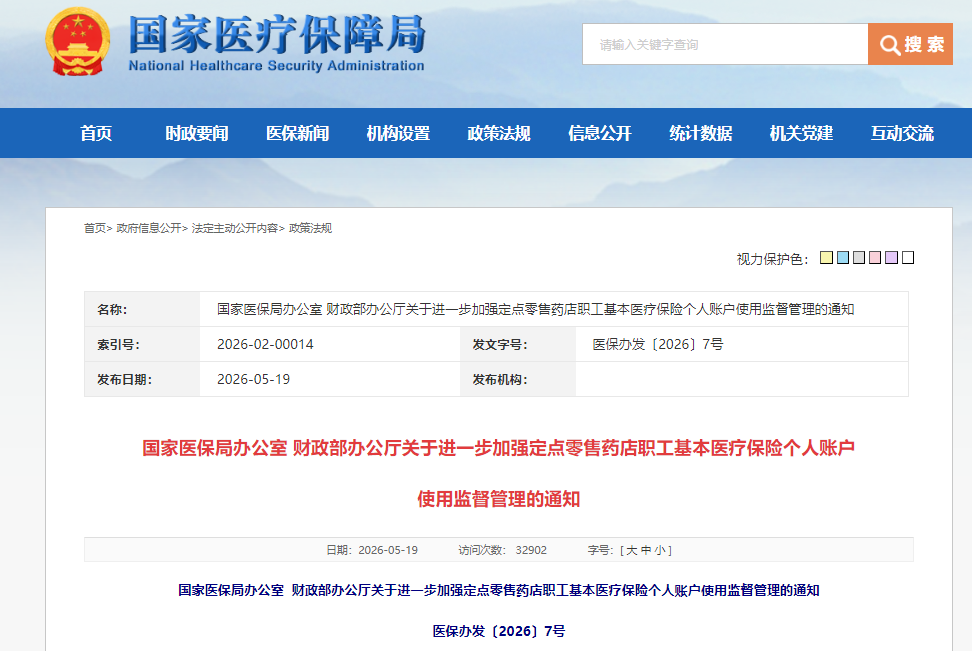Select the light blue eye-protection color swatch
The height and width of the screenshot is (651, 972).
pos(842,257)
